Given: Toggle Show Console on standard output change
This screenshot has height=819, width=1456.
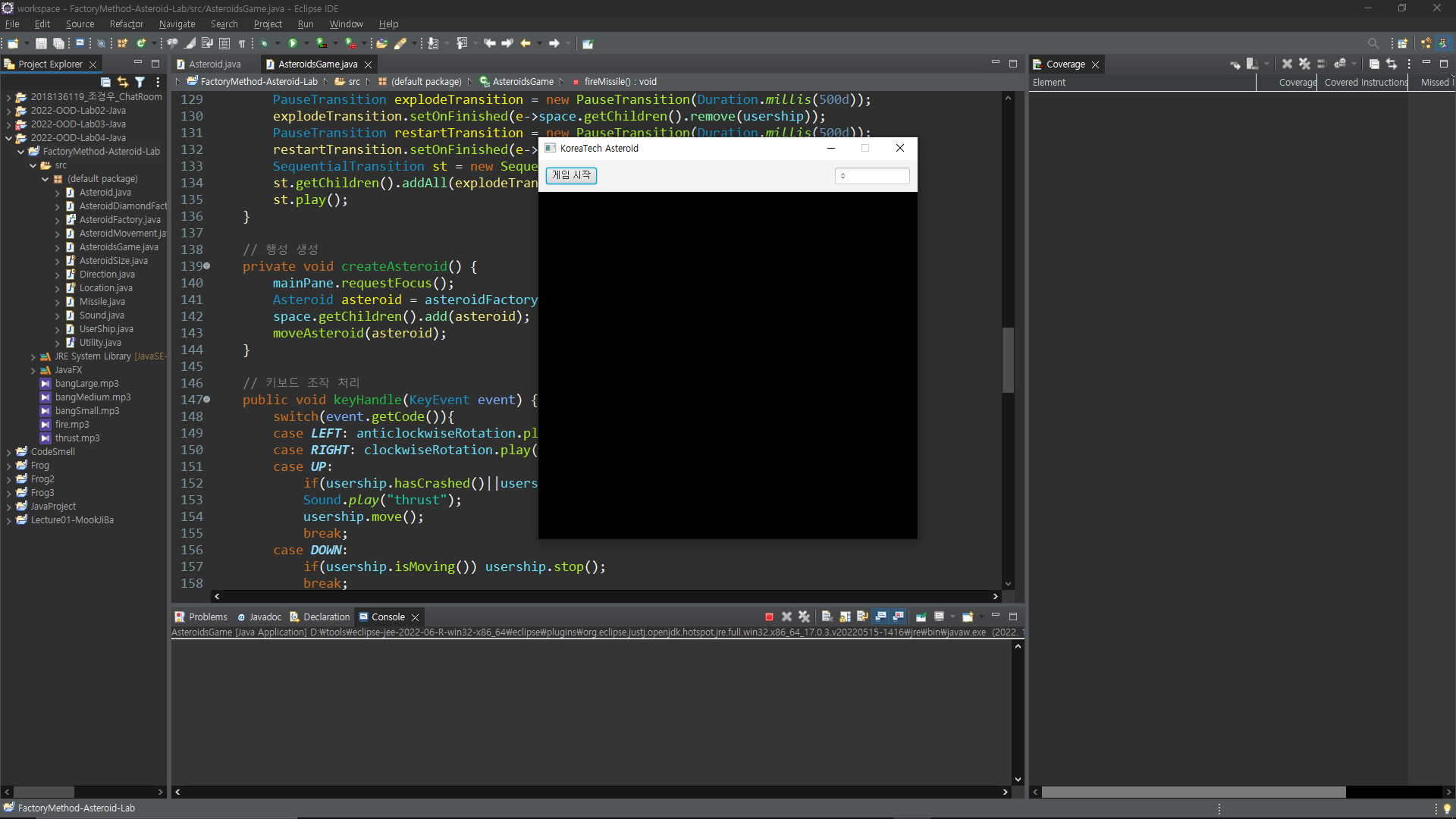Looking at the screenshot, I should (881, 617).
